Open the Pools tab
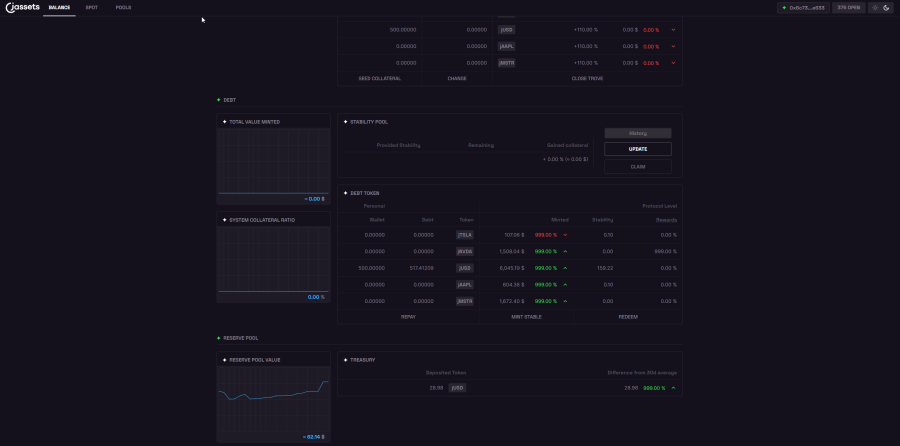Viewport: 900px width, 446px height. pyautogui.click(x=123, y=7)
